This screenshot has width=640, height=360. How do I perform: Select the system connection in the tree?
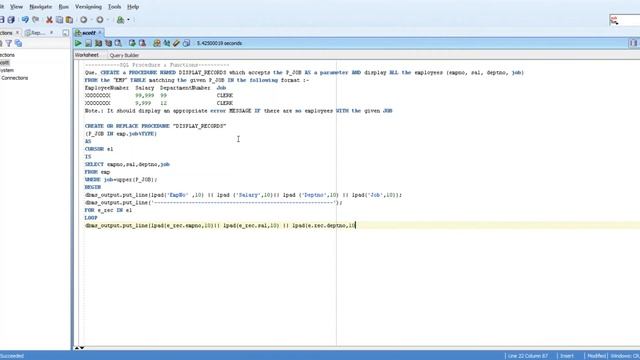pyautogui.click(x=7, y=70)
